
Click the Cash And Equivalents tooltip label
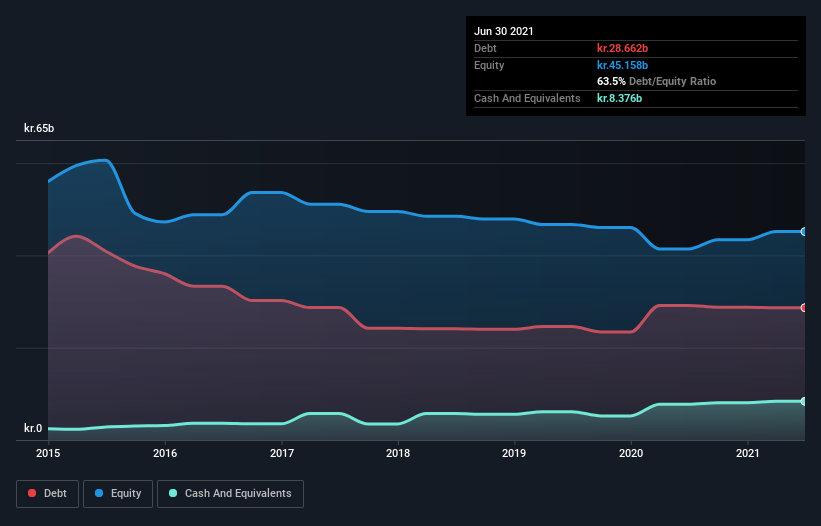pos(527,98)
